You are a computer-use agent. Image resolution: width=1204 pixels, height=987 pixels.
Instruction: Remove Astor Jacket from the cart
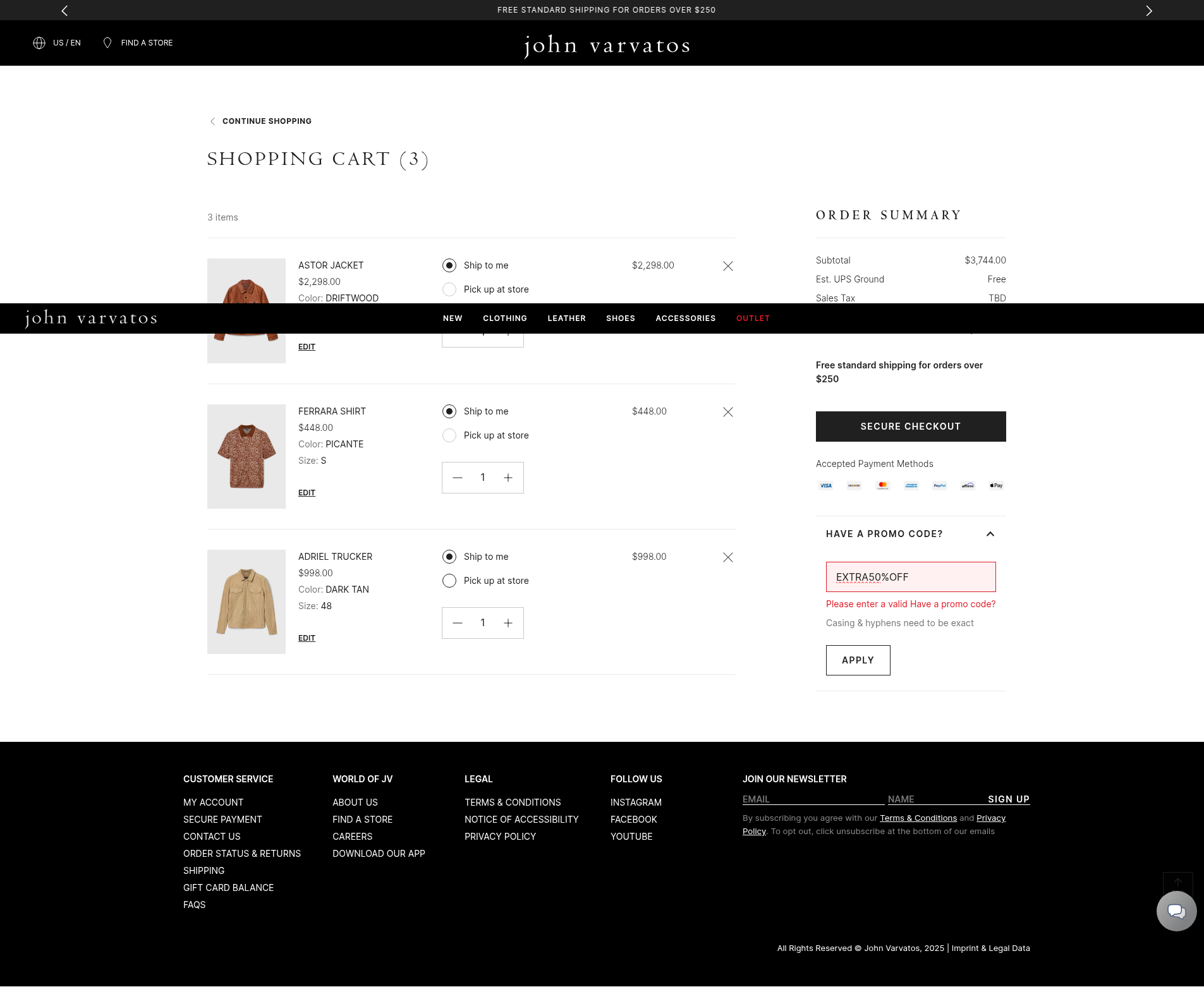click(x=728, y=266)
